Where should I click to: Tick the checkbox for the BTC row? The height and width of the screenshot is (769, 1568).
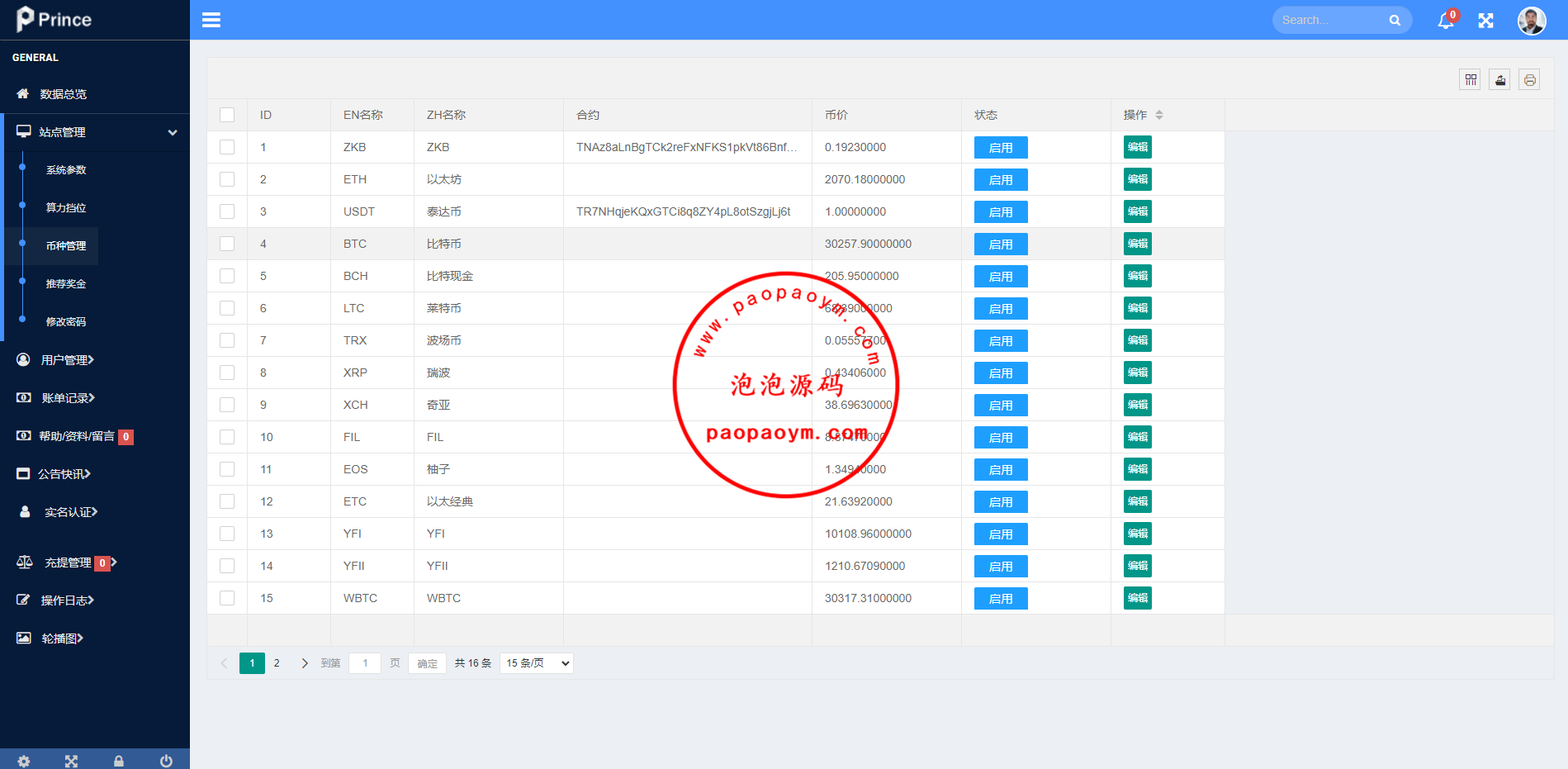point(227,244)
